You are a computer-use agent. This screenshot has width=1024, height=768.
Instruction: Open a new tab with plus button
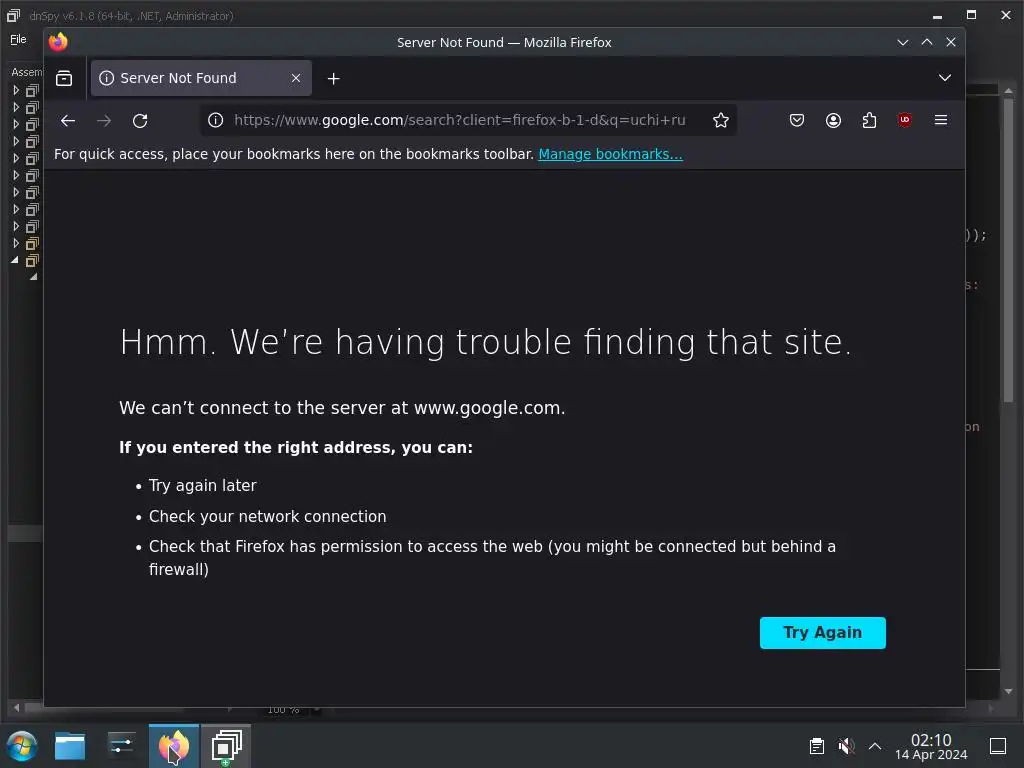(x=334, y=78)
